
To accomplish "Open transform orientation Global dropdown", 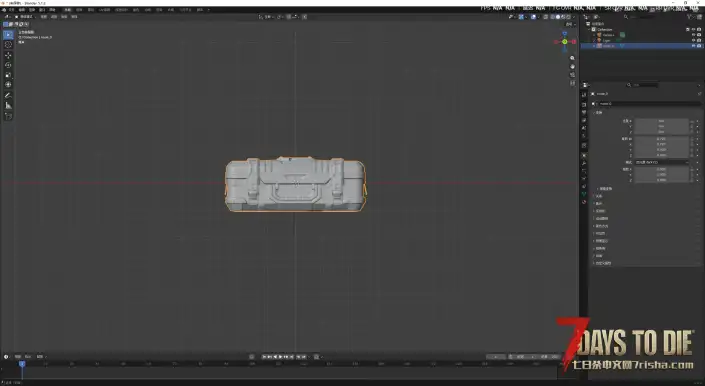I will [x=266, y=17].
